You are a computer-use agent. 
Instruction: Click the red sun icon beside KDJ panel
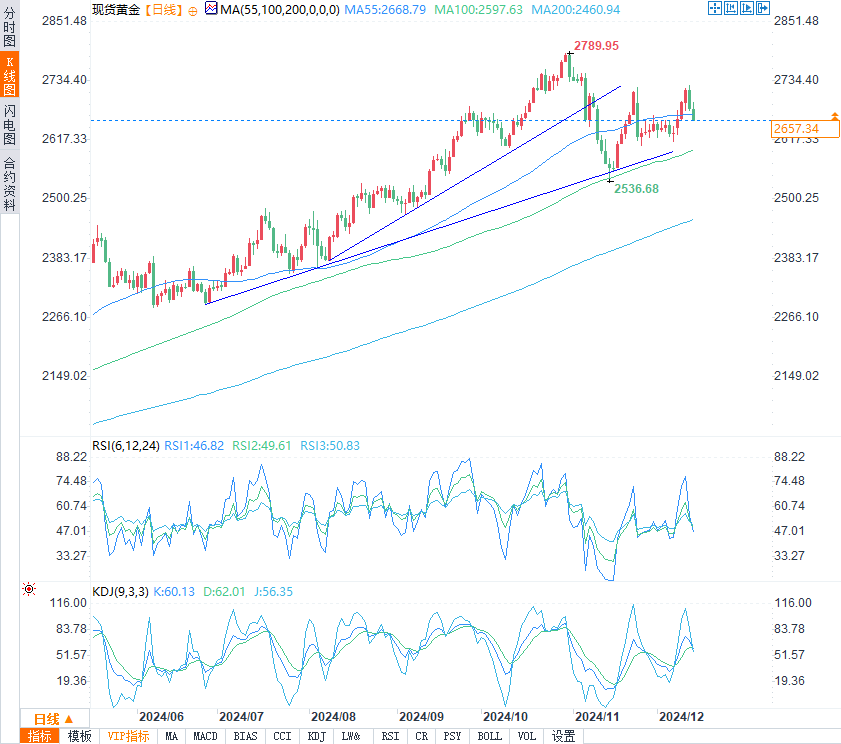pos(29,589)
